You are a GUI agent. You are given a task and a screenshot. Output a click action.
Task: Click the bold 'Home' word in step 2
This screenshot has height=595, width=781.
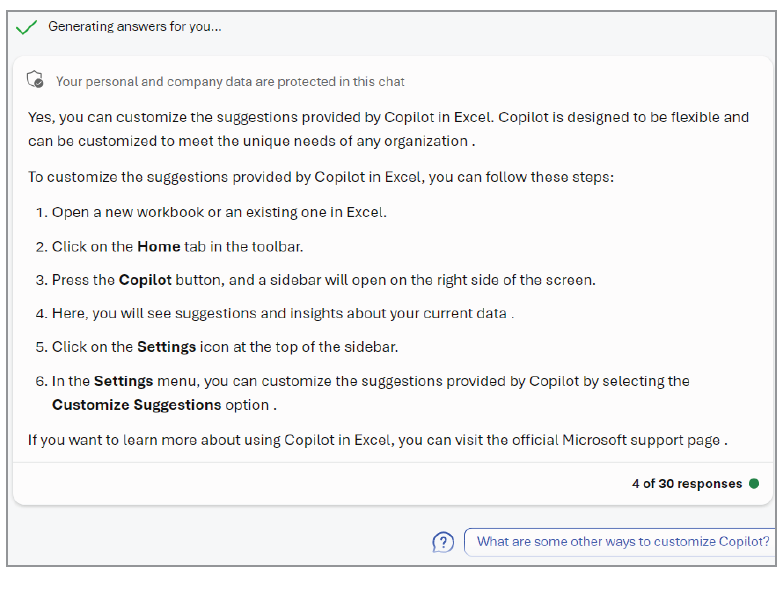(x=158, y=246)
